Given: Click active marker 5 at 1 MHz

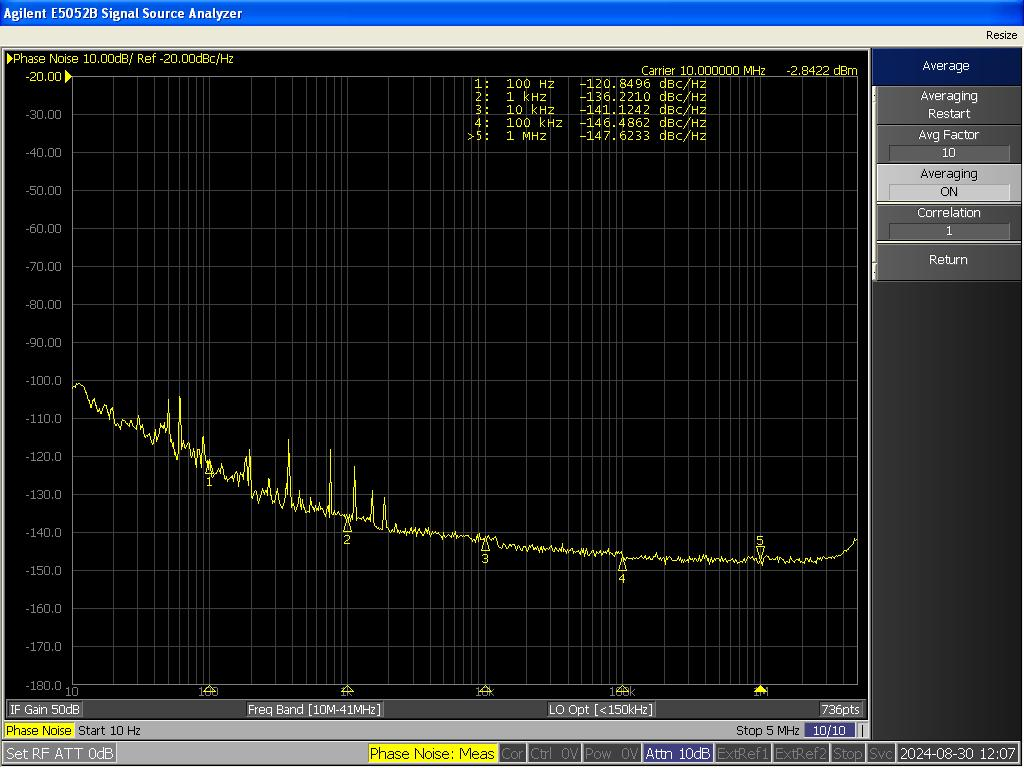Looking at the screenshot, I should pyautogui.click(x=760, y=553).
